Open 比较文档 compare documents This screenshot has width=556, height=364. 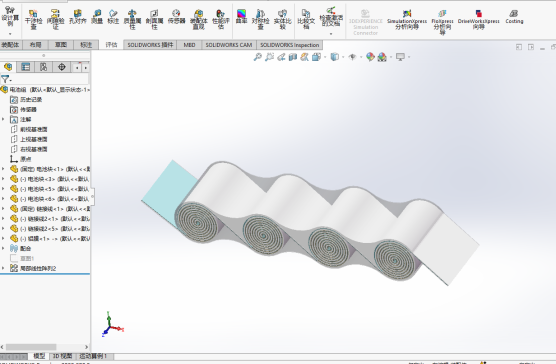coord(306,20)
